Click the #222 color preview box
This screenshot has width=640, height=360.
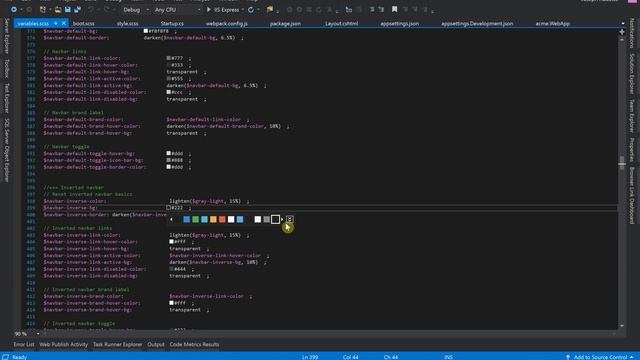tap(169, 208)
